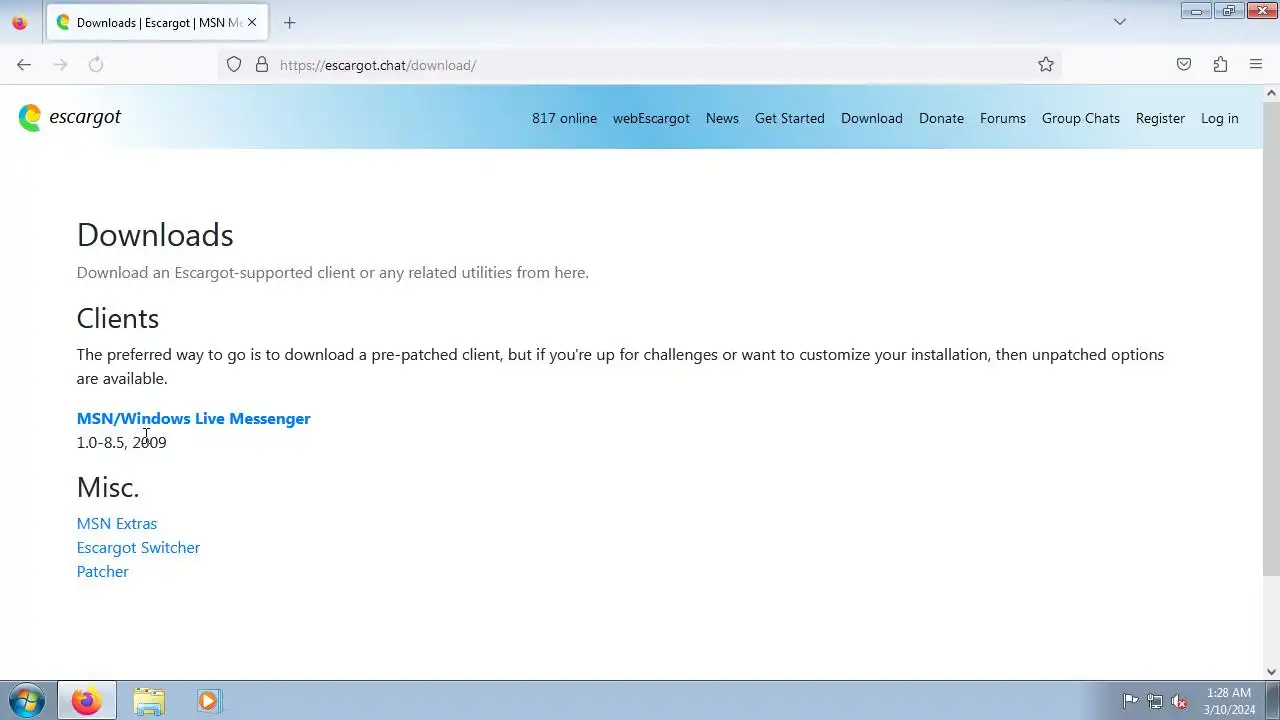
Task: Launch the media player taskbar icon
Action: point(208,701)
